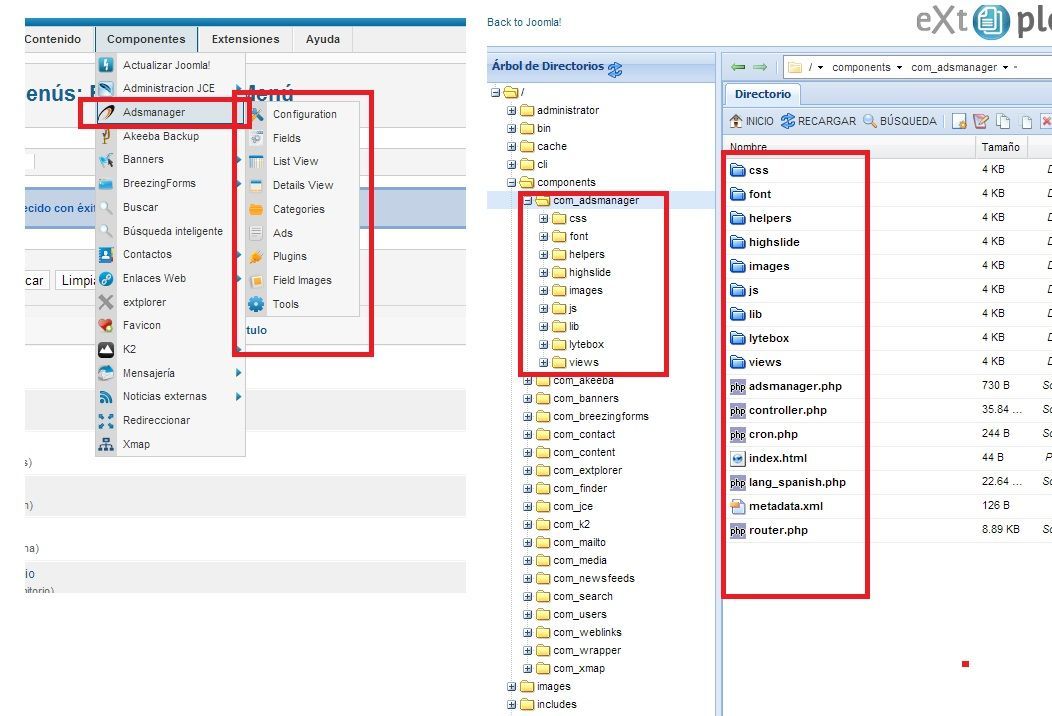Collapse the components folder in tree
Screen dimensions: 1052x716
[511, 183]
